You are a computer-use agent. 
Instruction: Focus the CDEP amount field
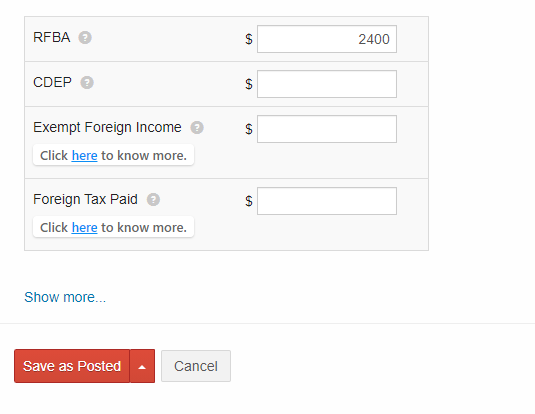pyautogui.click(x=327, y=84)
